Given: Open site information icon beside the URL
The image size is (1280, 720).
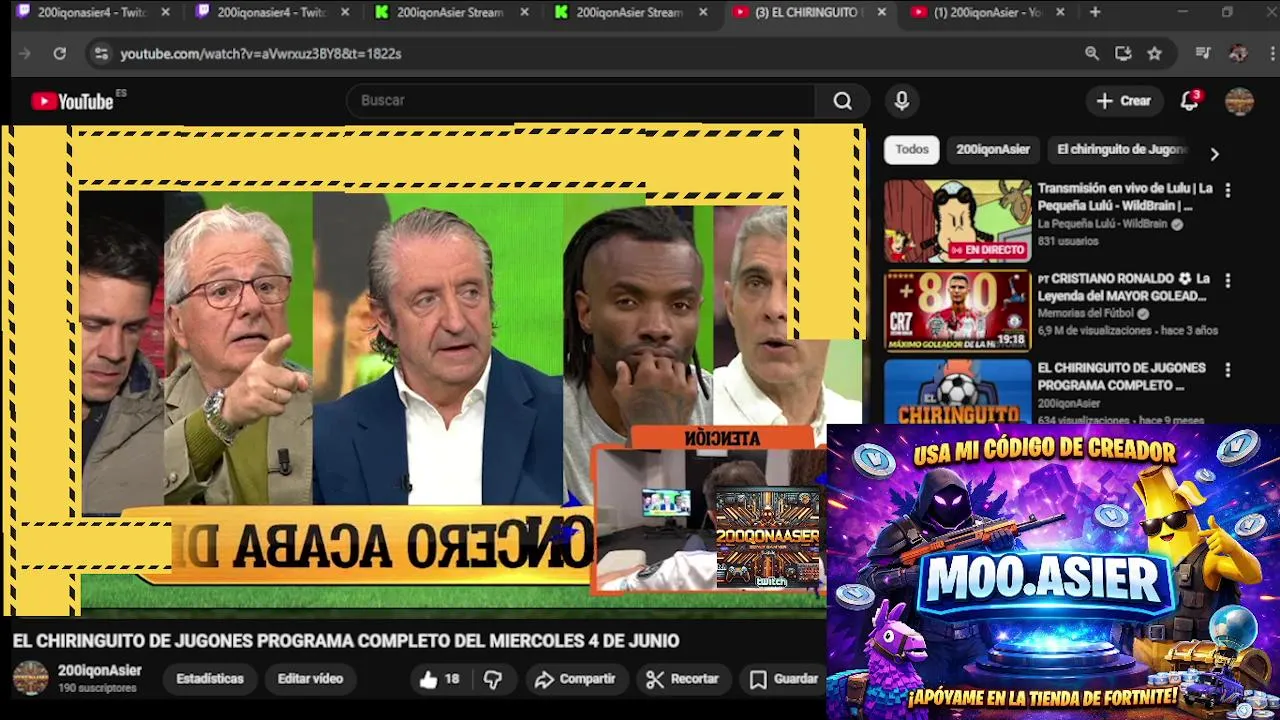Looking at the screenshot, I should [x=100, y=54].
